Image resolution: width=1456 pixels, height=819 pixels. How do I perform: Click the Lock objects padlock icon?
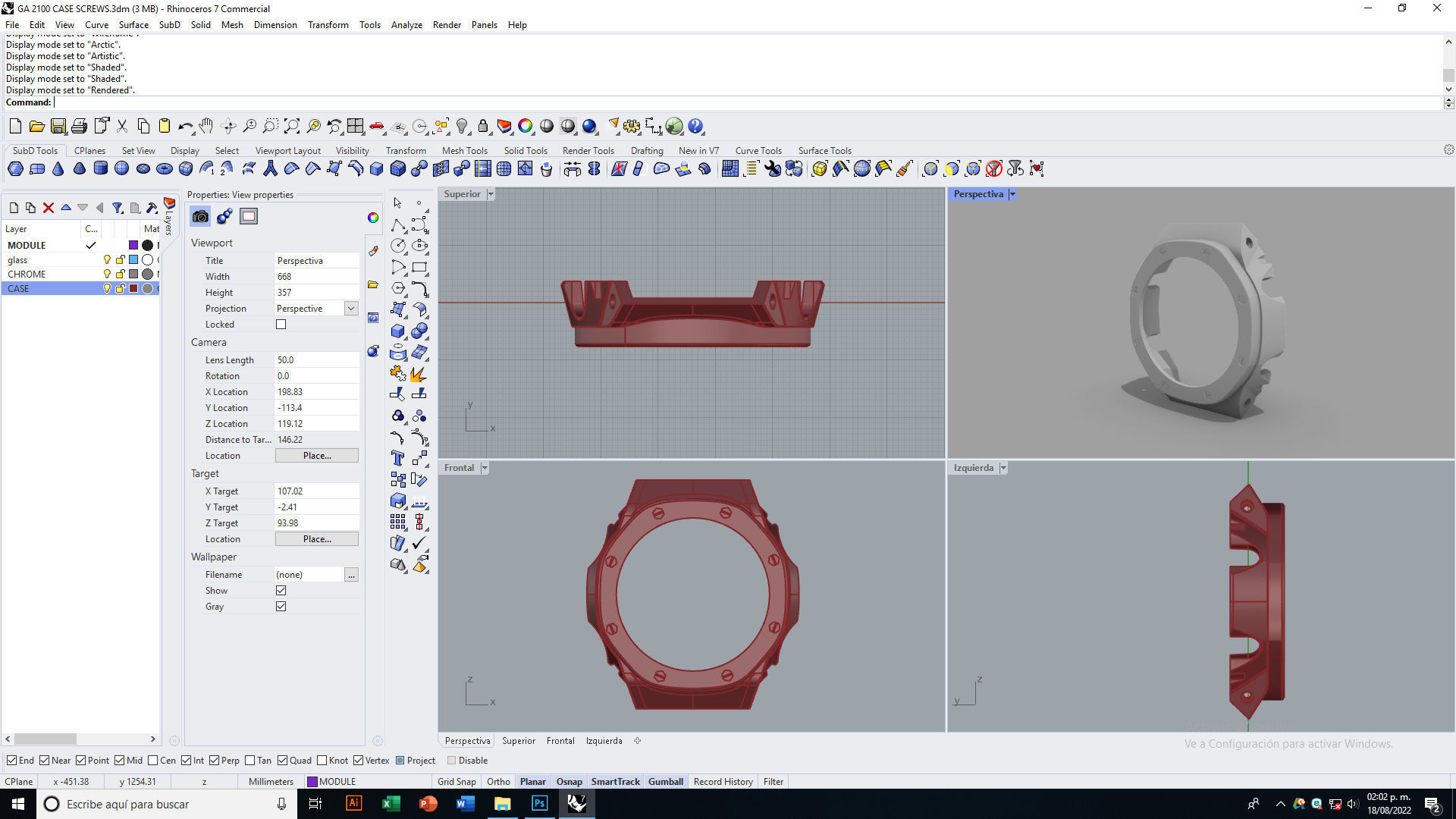483,127
